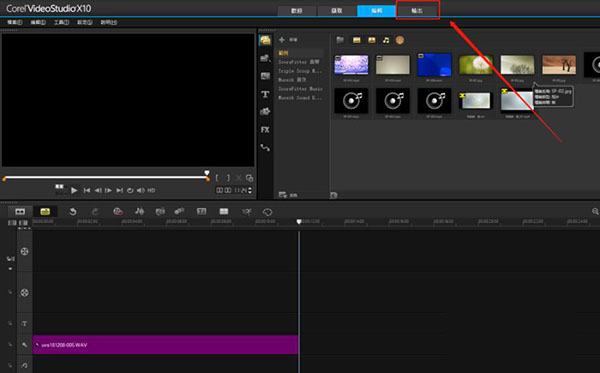Switch to the Capture step tab

tap(337, 11)
